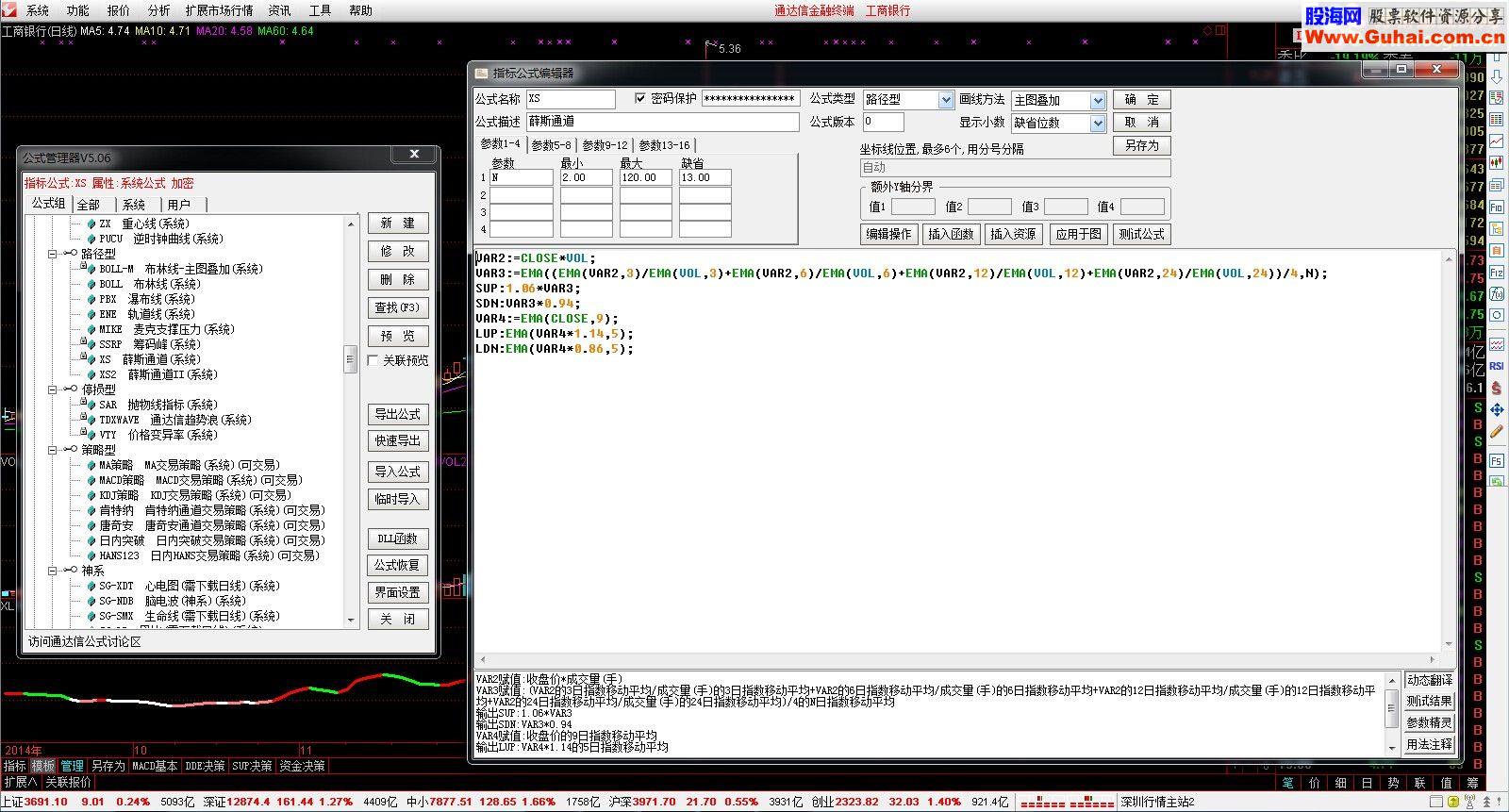This screenshot has height=812, width=1509.
Task: Click the translation panel scrollbar down arrow
Action: [1391, 747]
